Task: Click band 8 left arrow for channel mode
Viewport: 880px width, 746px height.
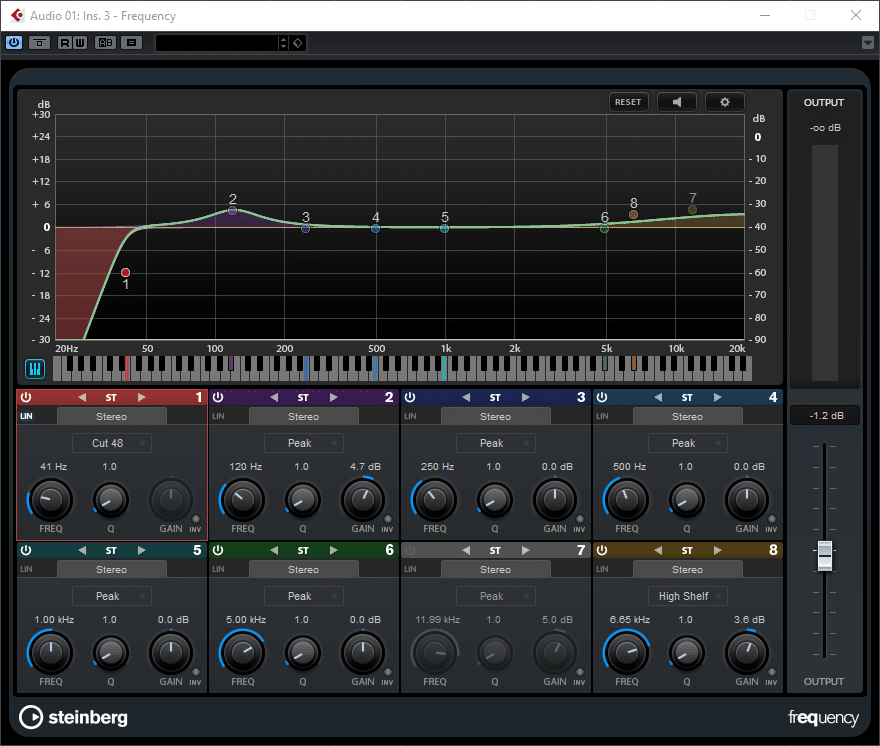Action: coord(658,550)
